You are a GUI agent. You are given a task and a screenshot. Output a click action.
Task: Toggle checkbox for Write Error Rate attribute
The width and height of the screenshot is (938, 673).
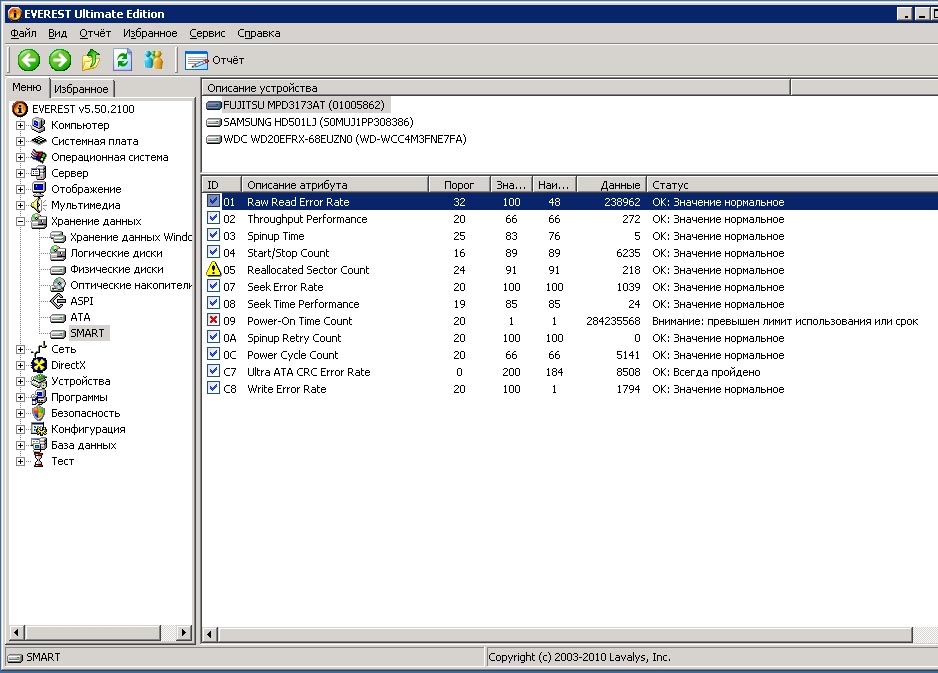pyautogui.click(x=213, y=388)
